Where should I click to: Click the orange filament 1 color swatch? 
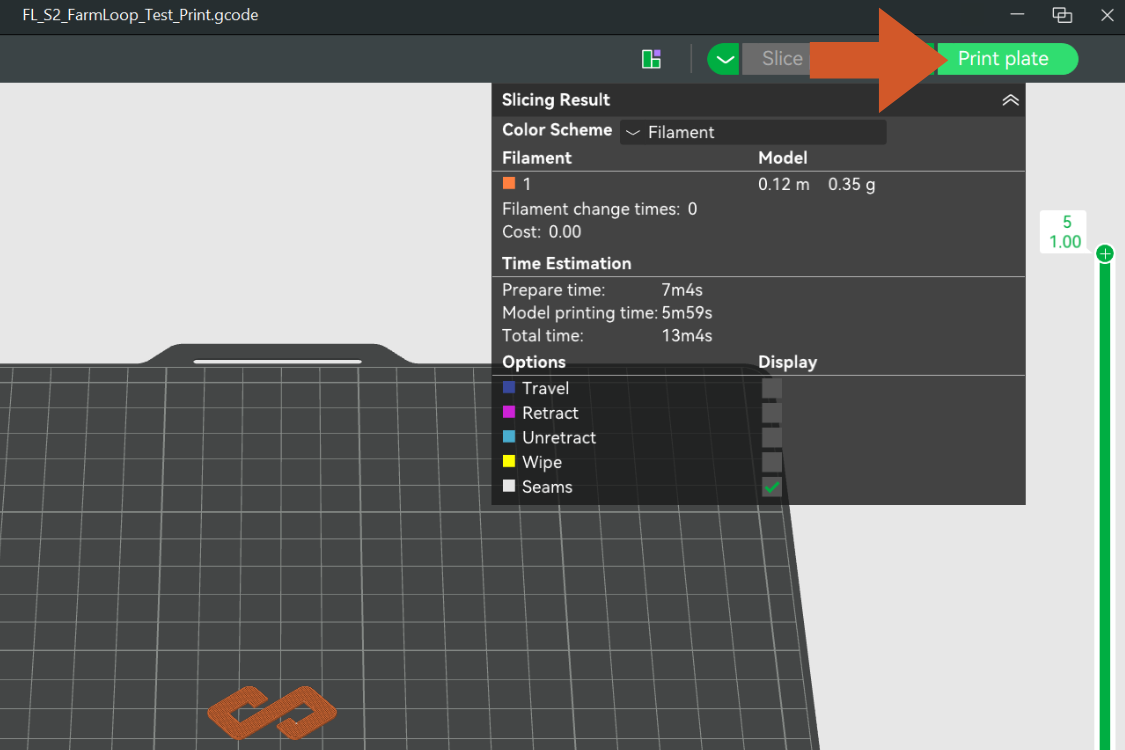tap(509, 183)
